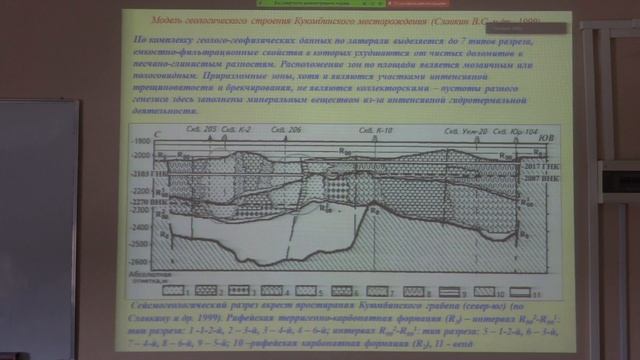Viewport: 640px width, 360px height.
Task: Click the gray tooltip over the title
Action: pos(526,29)
